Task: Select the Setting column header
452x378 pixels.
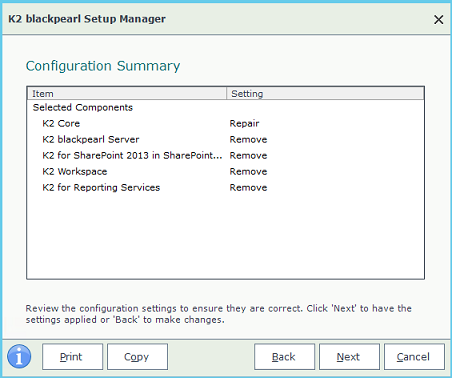Action: pos(325,94)
